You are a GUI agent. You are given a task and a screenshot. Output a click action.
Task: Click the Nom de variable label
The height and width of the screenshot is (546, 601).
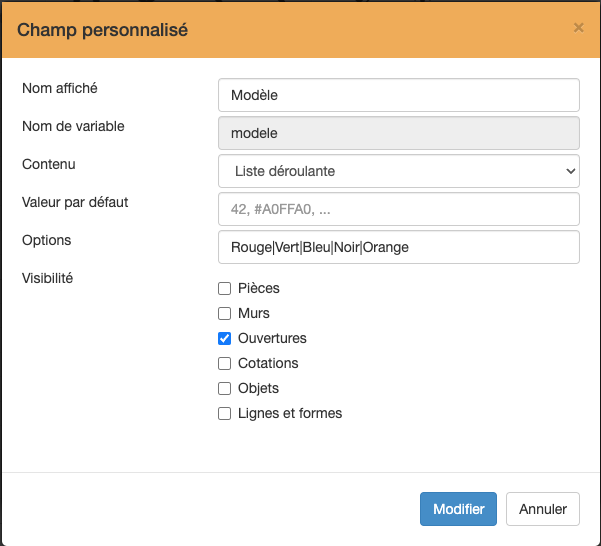(73, 126)
